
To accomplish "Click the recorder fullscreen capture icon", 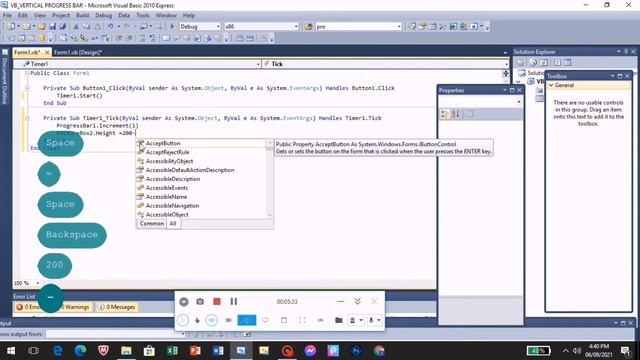I will pyautogui.click(x=302, y=320).
